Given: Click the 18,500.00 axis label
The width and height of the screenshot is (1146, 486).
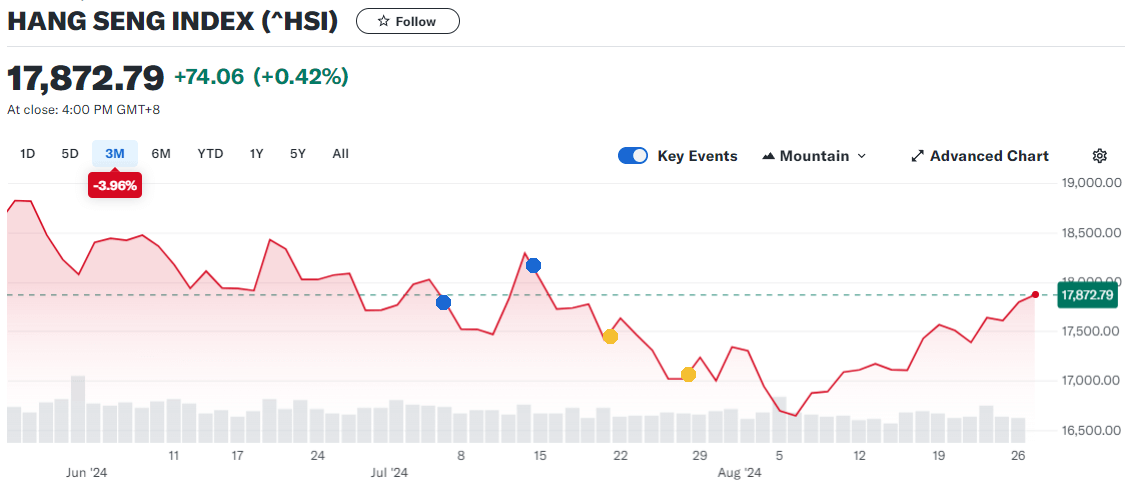Looking at the screenshot, I should click(1090, 233).
